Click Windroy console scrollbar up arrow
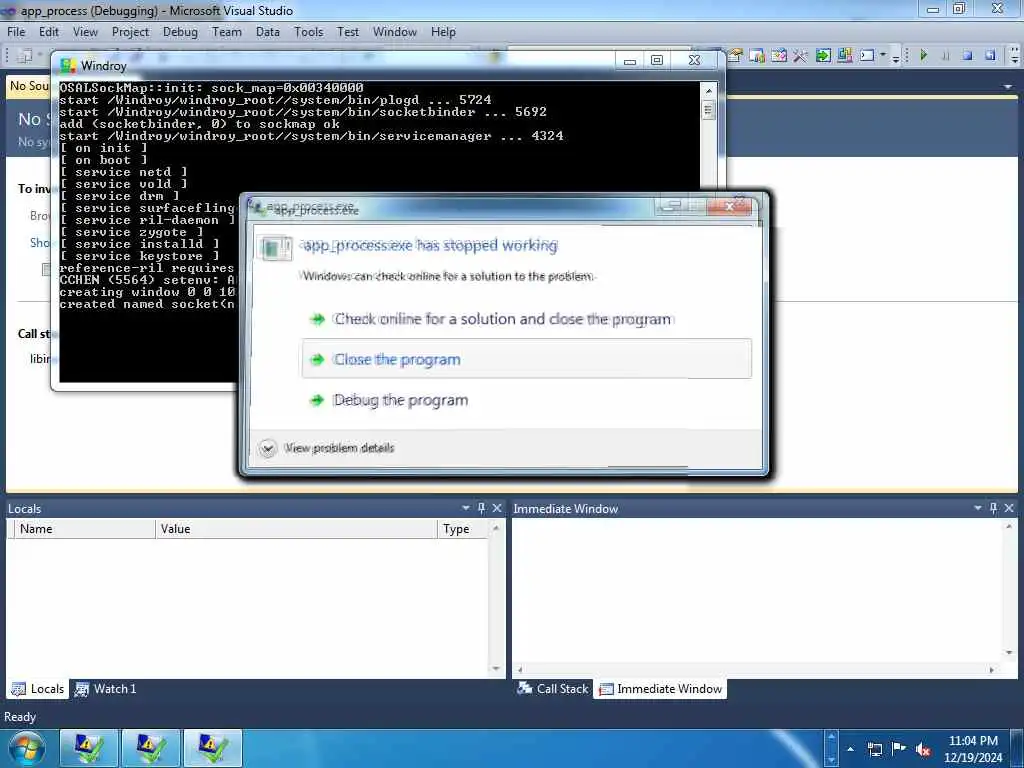The image size is (1024, 768). coord(708,90)
